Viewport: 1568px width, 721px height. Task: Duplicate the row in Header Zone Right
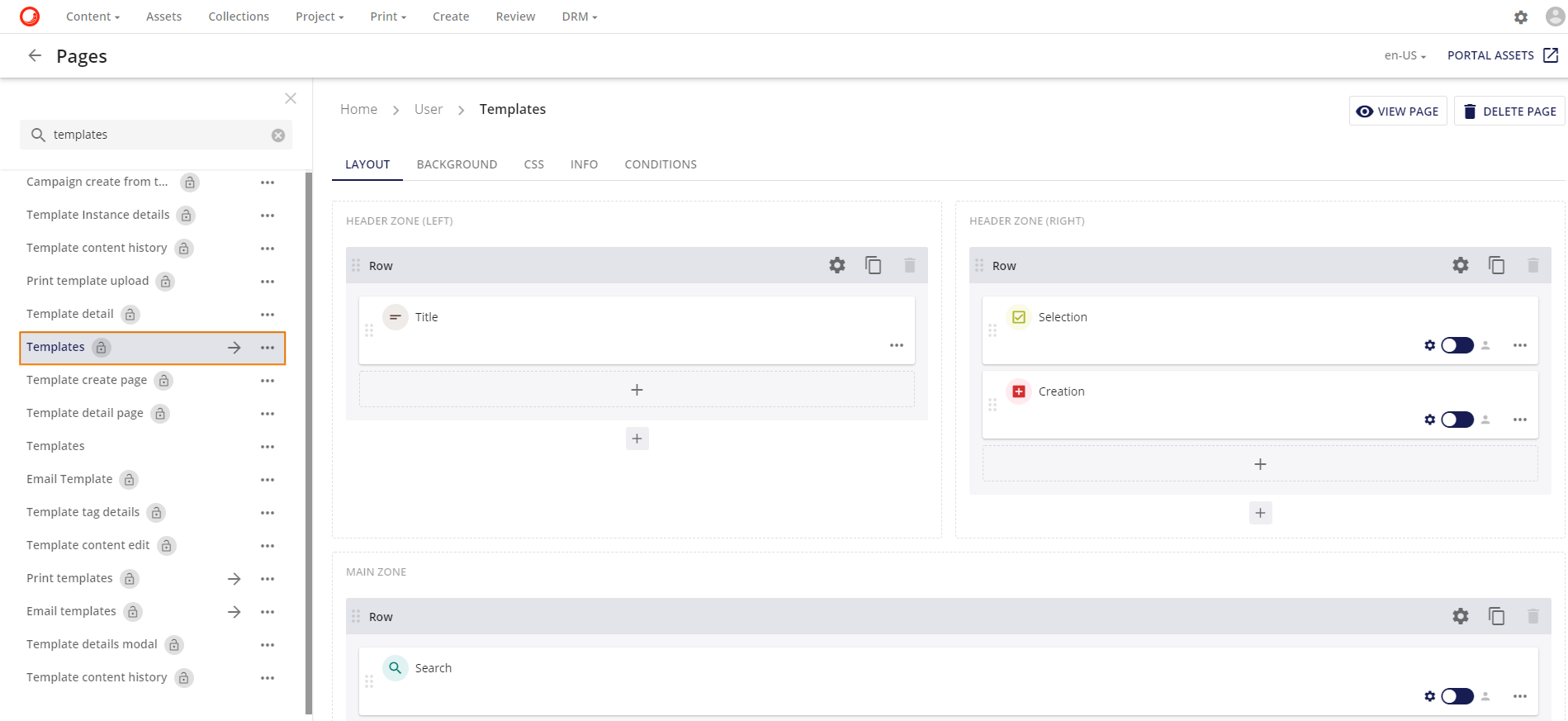(1496, 265)
